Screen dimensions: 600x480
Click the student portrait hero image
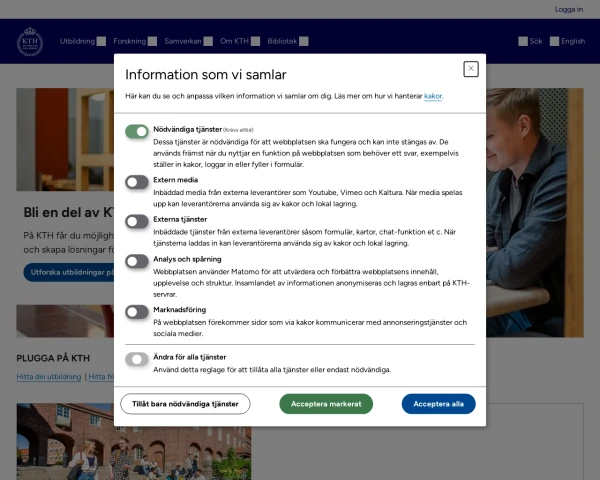coord(535,212)
